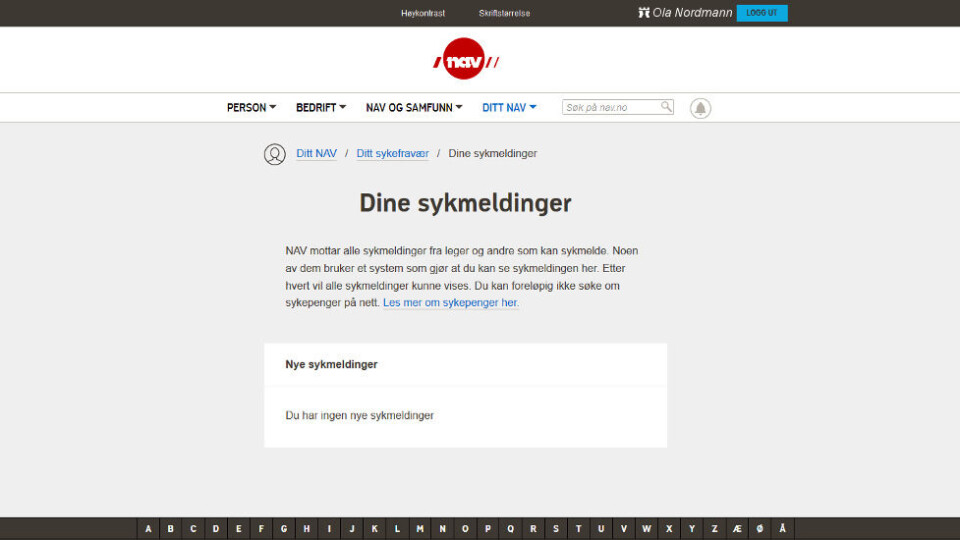This screenshot has width=960, height=540.
Task: Click the LOGG UT button
Action: [762, 13]
